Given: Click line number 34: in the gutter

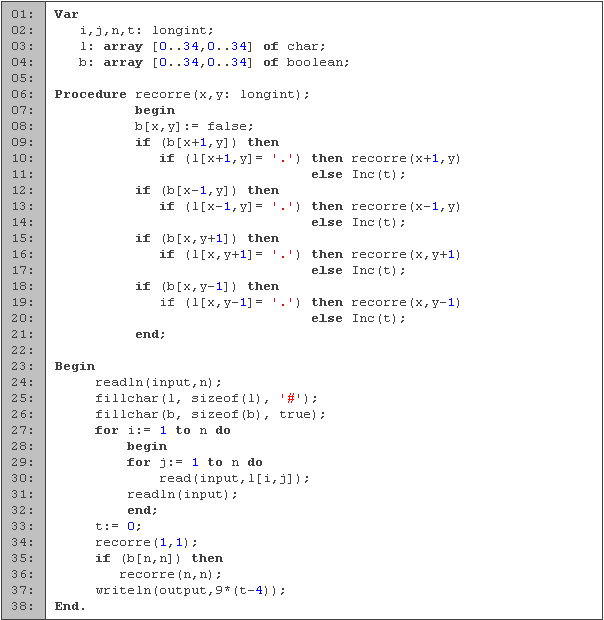Looking at the screenshot, I should click(x=23, y=542).
